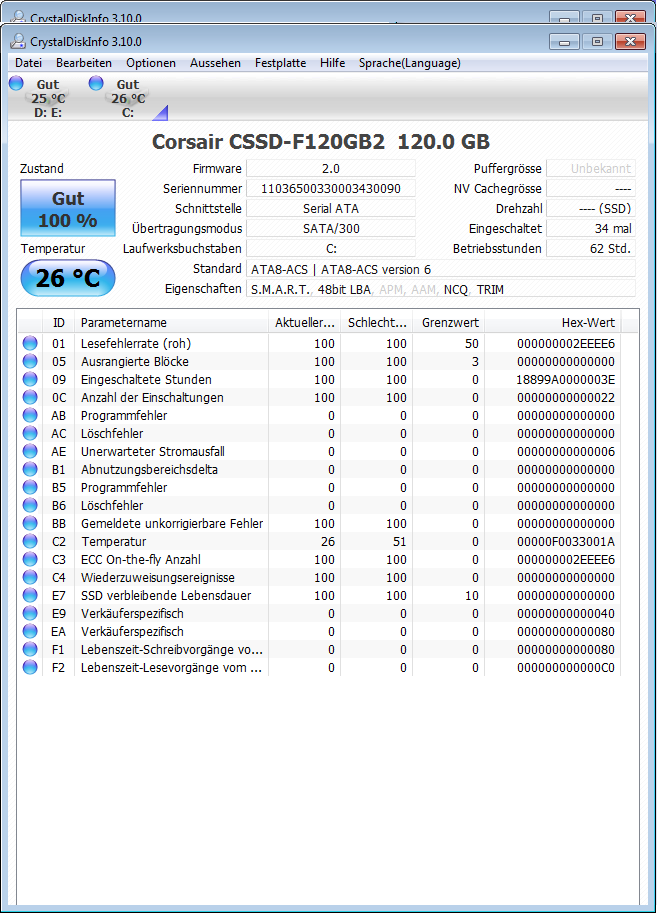Image resolution: width=657 pixels, height=913 pixels.
Task: Open the Hilfe menu
Action: (332, 63)
